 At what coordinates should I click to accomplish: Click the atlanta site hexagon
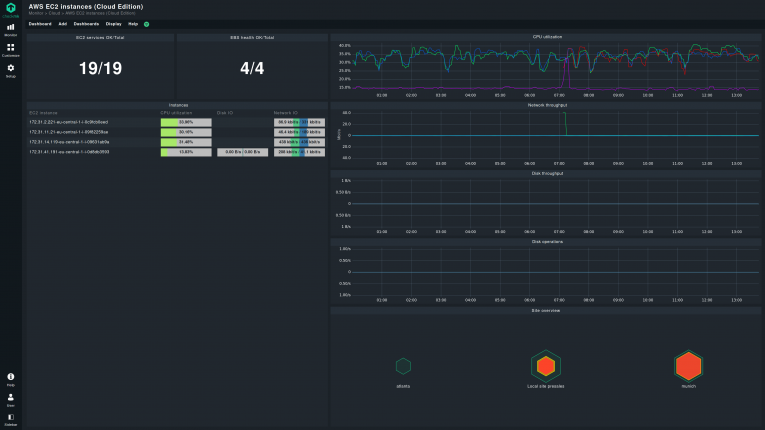[403, 367]
